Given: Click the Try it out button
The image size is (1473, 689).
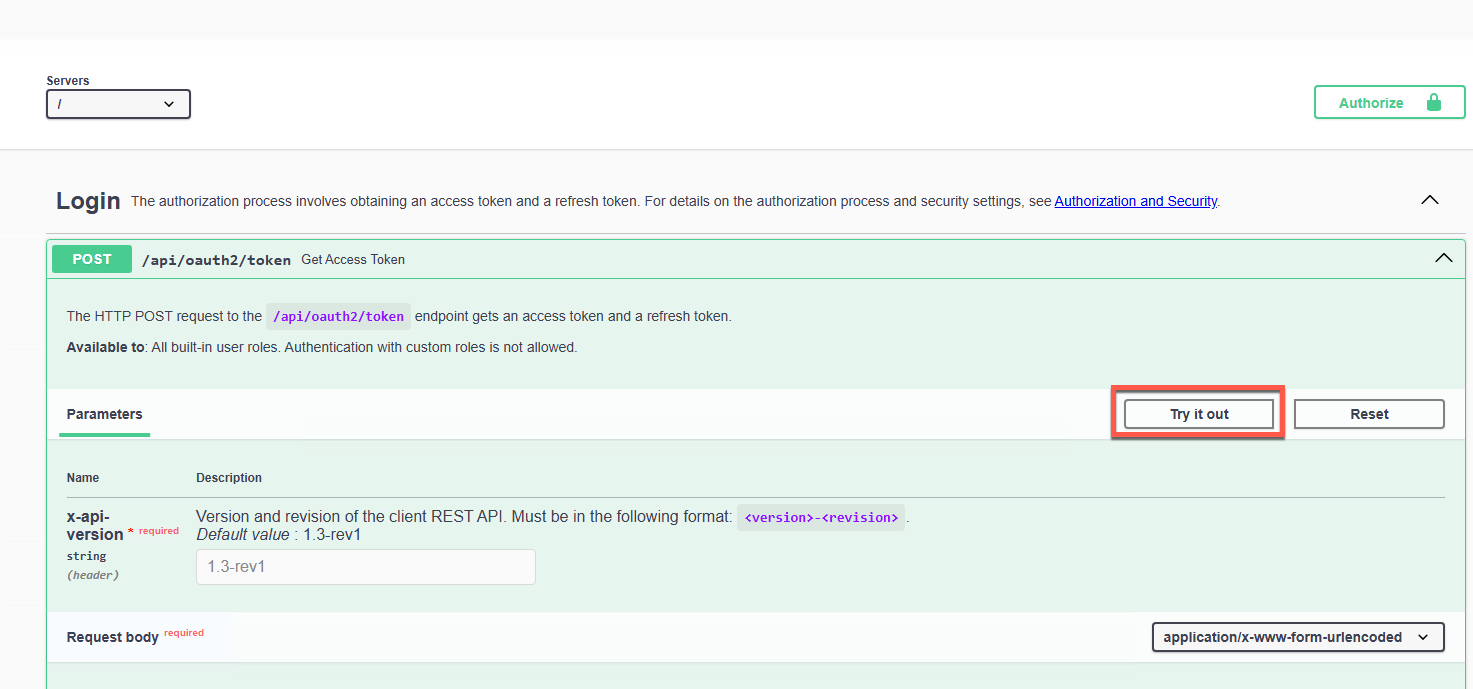Looking at the screenshot, I should (x=1198, y=414).
